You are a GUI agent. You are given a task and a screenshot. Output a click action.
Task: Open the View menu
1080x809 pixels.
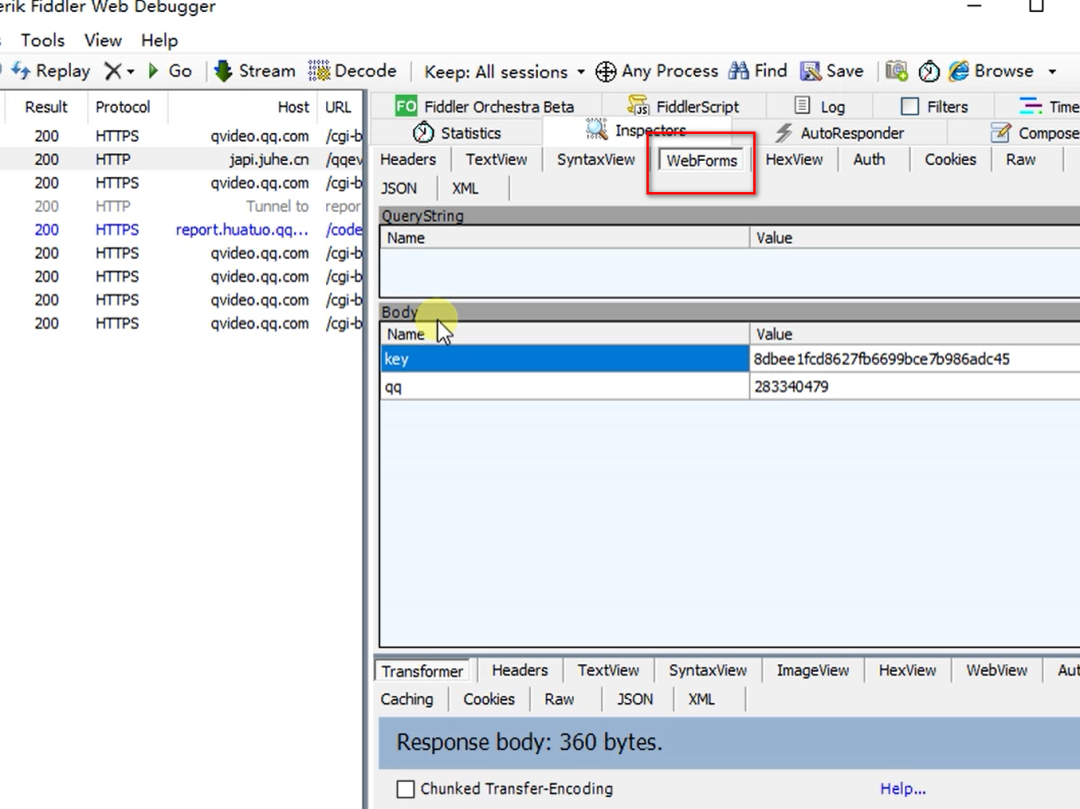coord(103,40)
